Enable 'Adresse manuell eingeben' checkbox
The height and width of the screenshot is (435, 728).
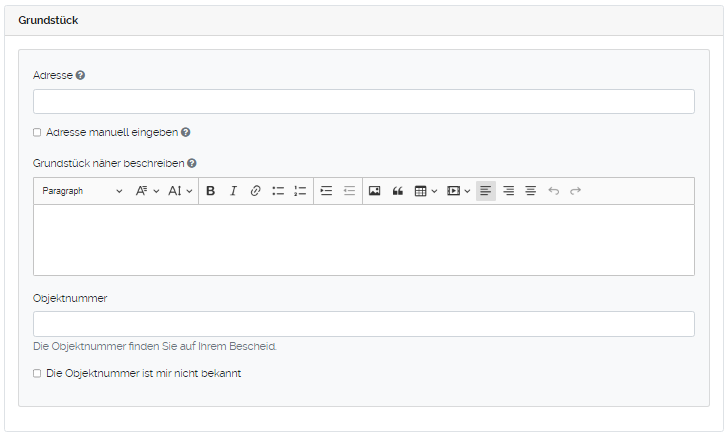[37, 132]
